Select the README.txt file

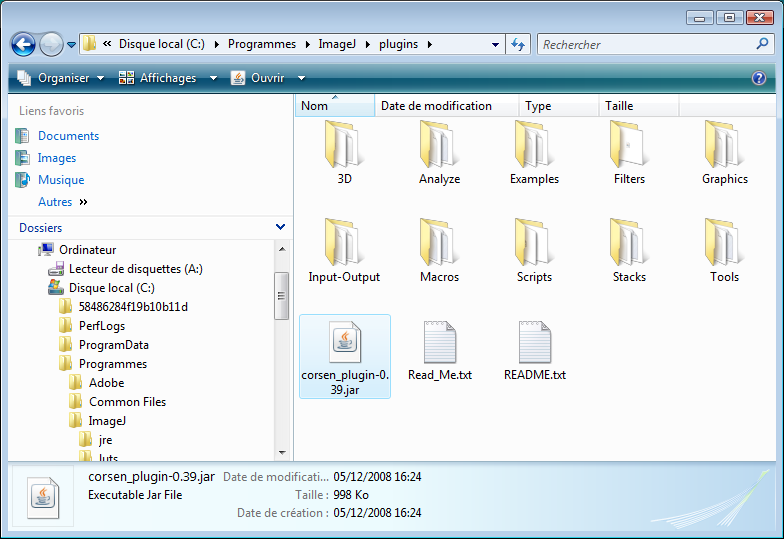pos(534,350)
